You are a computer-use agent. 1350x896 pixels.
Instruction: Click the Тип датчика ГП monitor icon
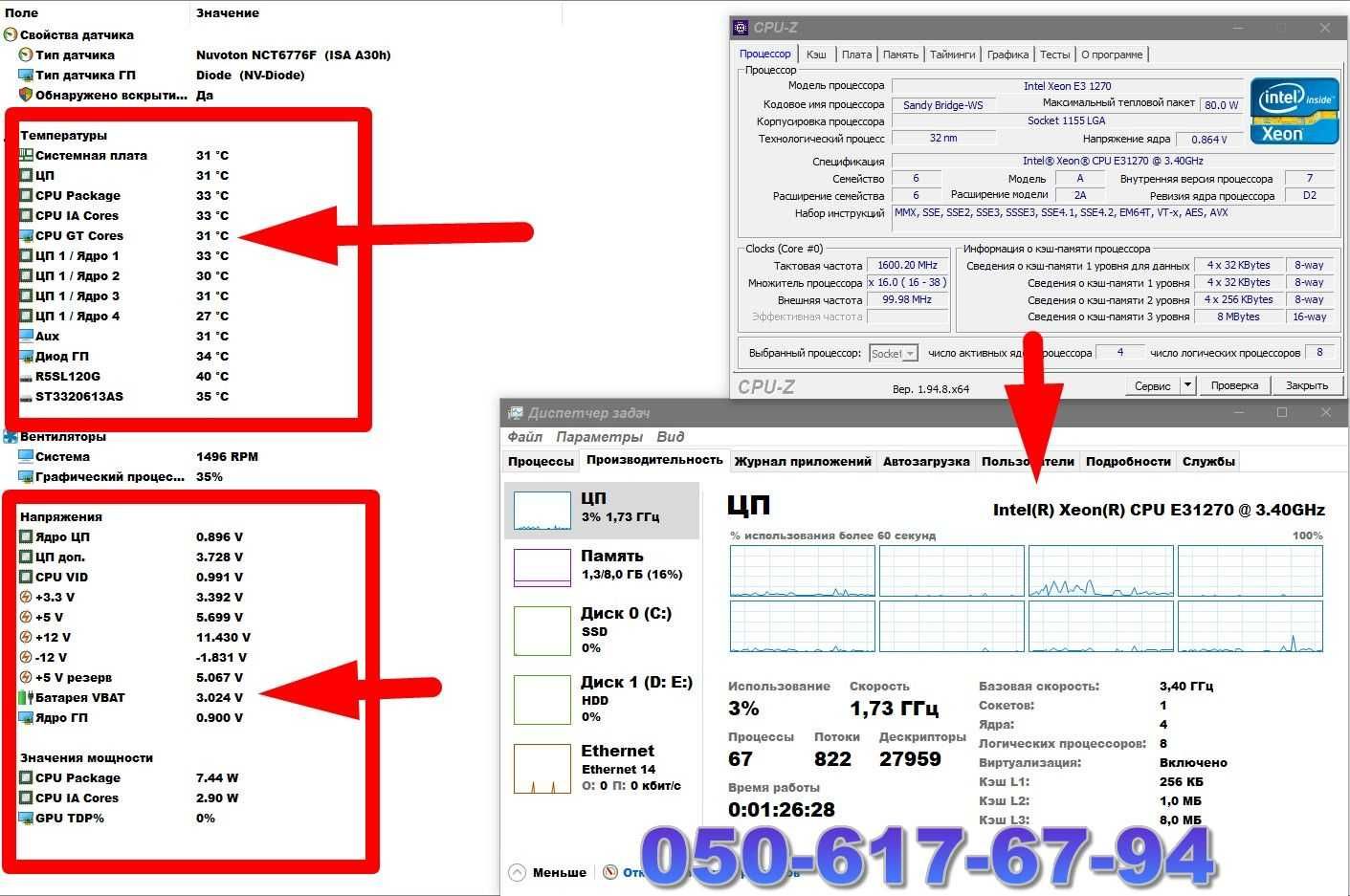coord(26,75)
